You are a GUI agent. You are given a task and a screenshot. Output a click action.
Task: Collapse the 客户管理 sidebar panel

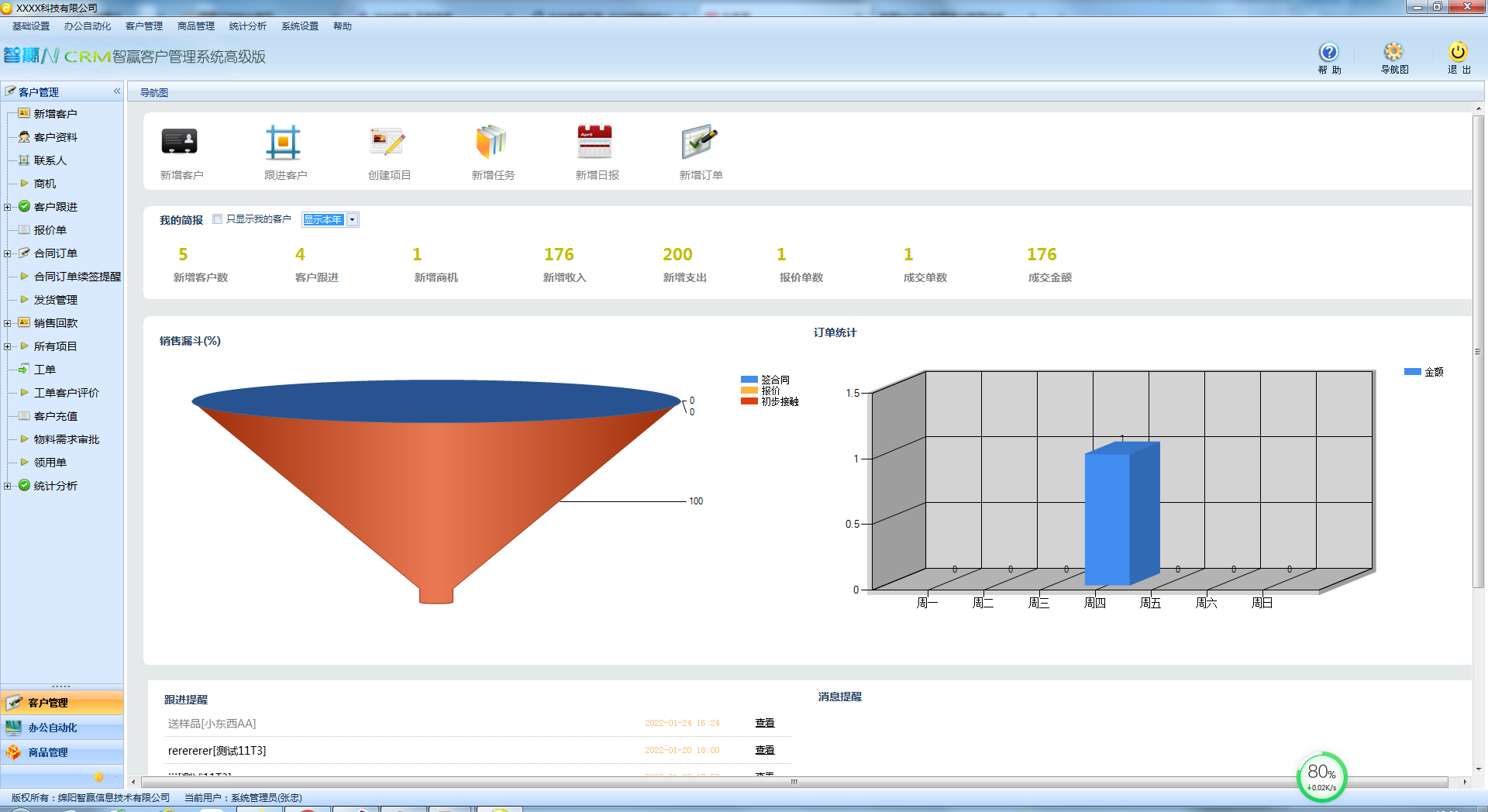click(x=117, y=91)
